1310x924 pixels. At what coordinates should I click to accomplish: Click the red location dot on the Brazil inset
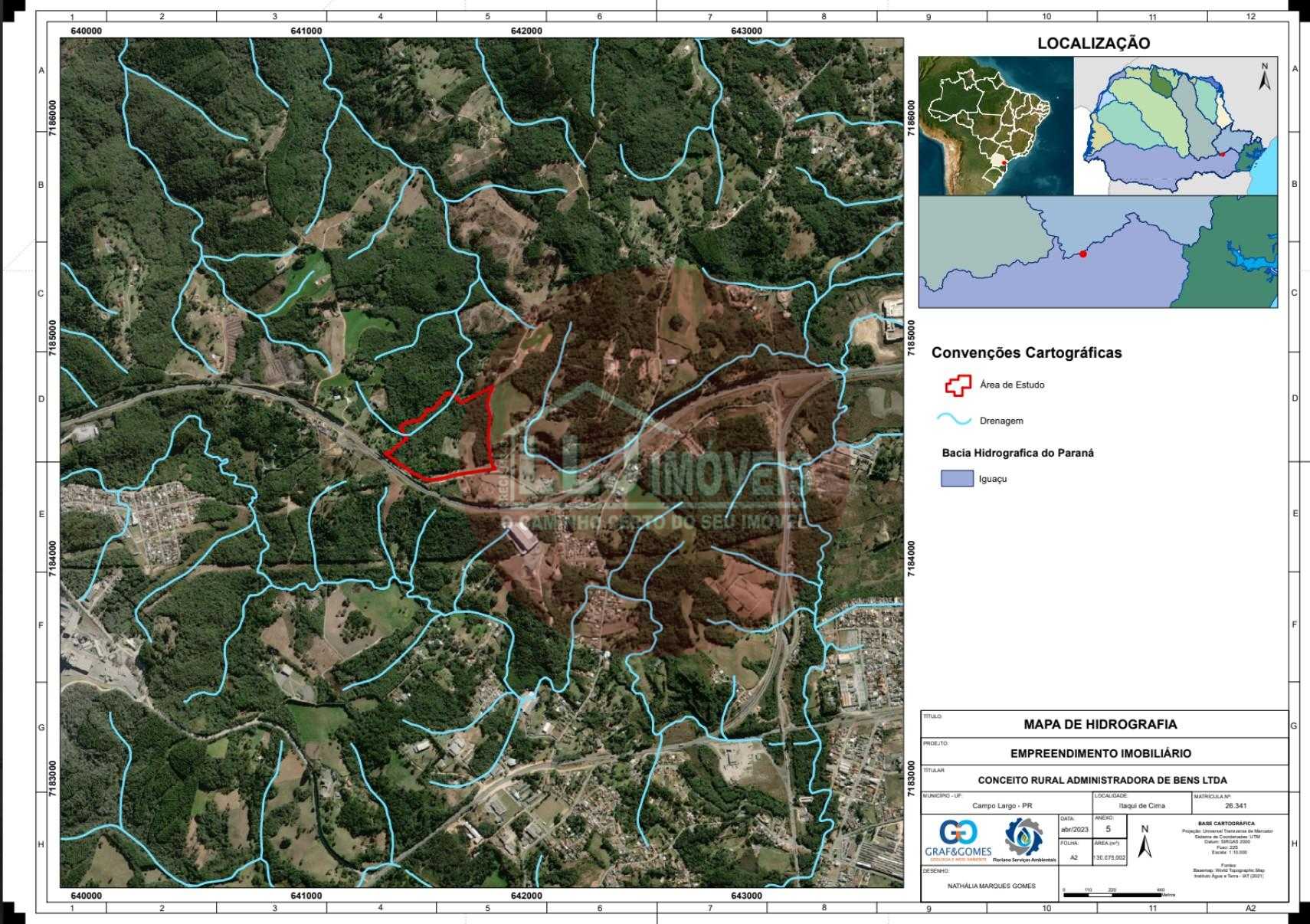point(1004,162)
